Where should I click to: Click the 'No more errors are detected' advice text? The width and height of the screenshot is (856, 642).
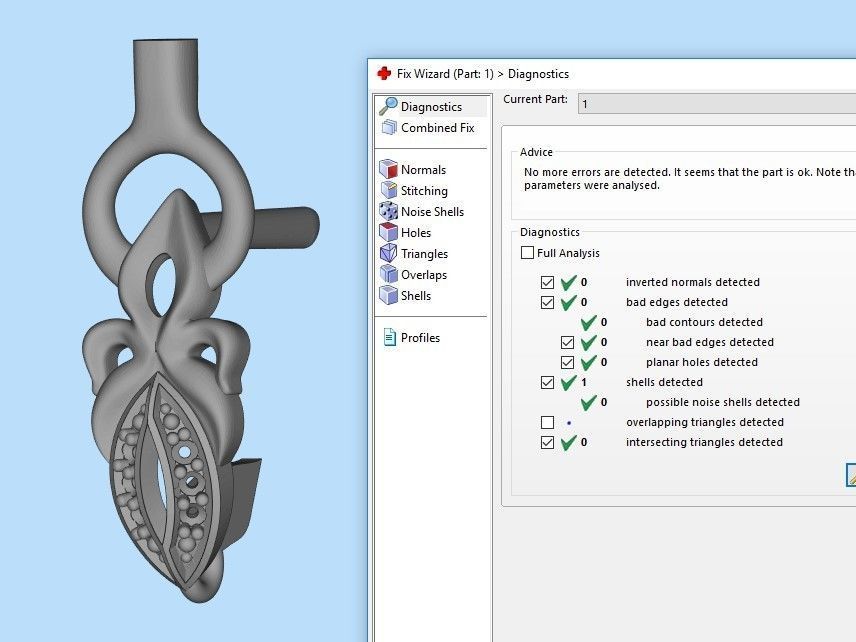pyautogui.click(x=689, y=179)
